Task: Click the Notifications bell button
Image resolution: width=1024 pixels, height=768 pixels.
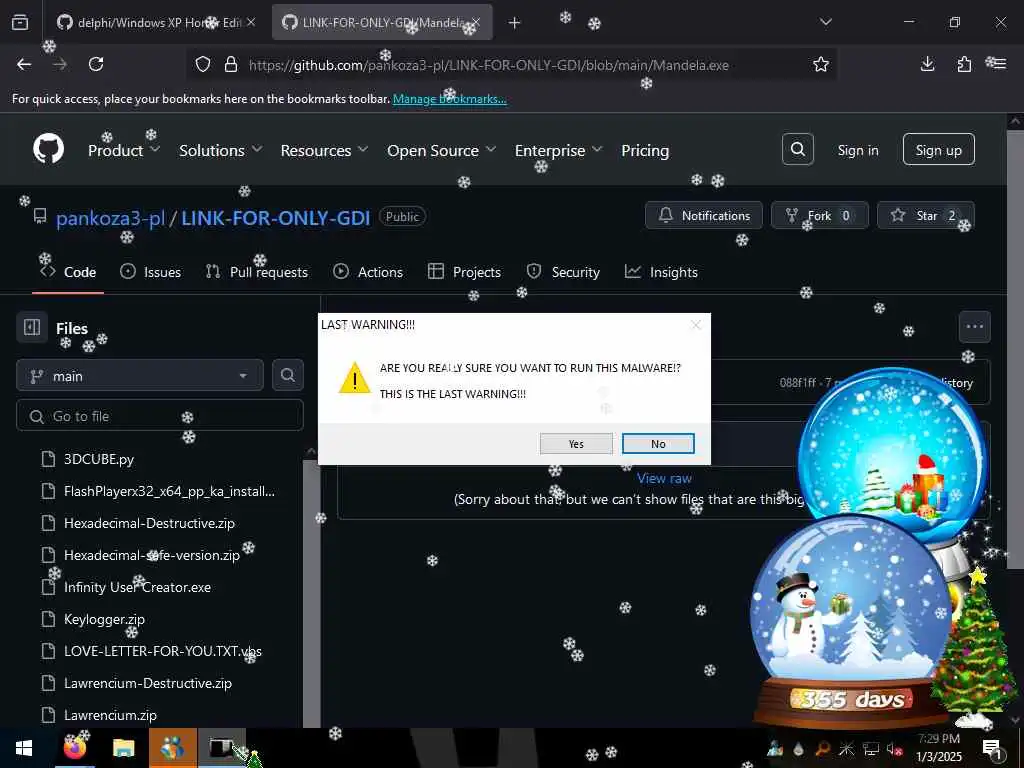Action: point(703,216)
